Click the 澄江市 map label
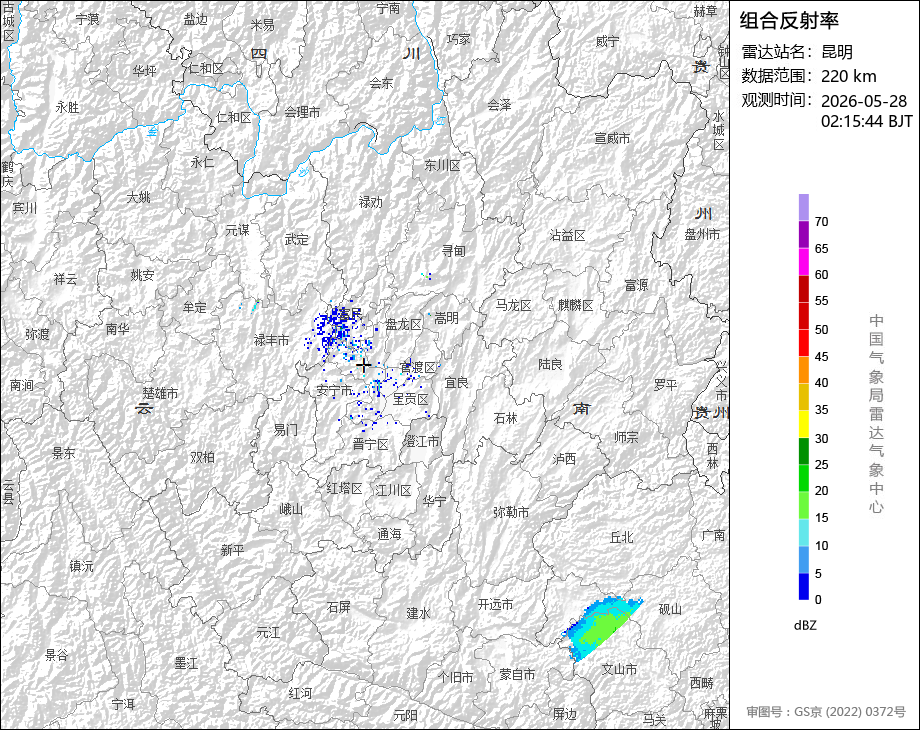920x730 pixels. (x=421, y=441)
